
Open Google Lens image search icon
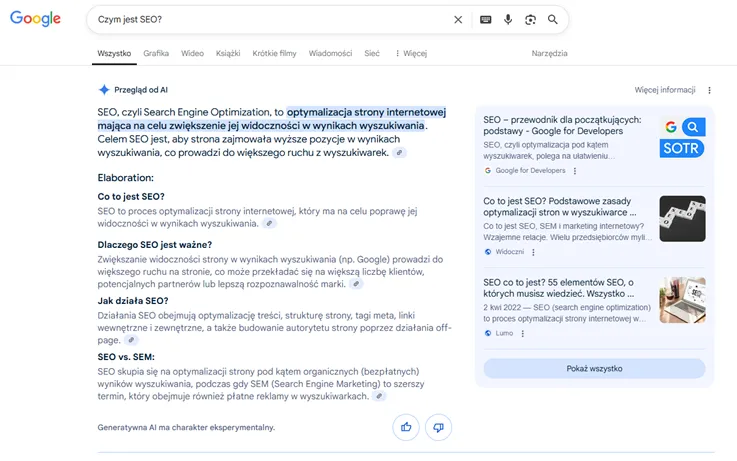pos(530,20)
